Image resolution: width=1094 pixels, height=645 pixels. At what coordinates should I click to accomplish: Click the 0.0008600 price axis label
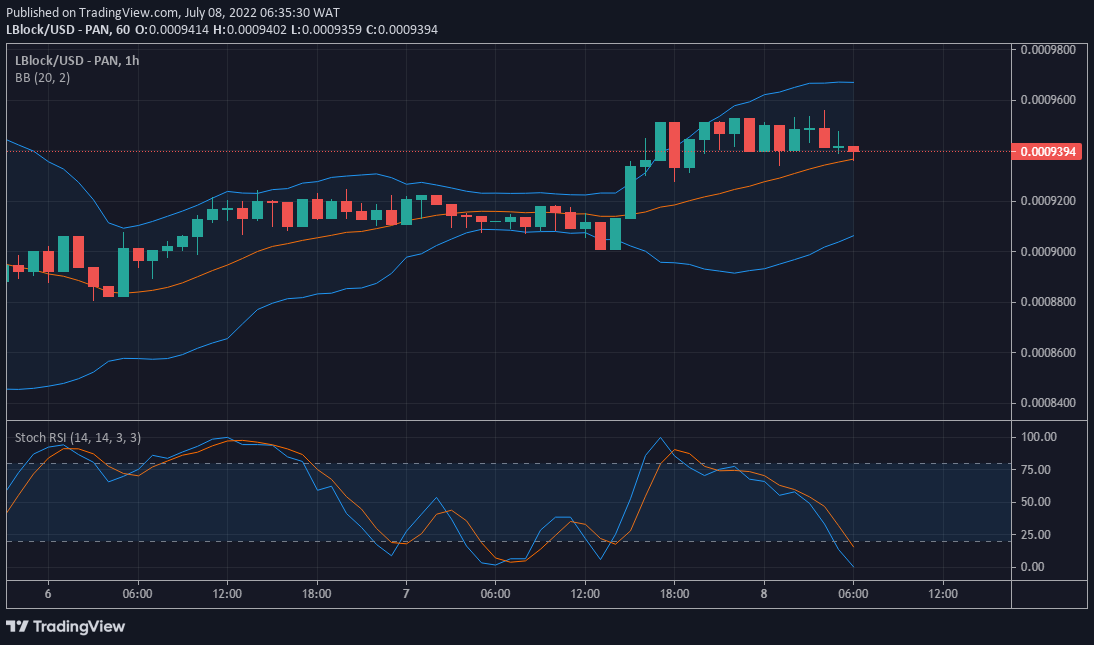click(1048, 353)
